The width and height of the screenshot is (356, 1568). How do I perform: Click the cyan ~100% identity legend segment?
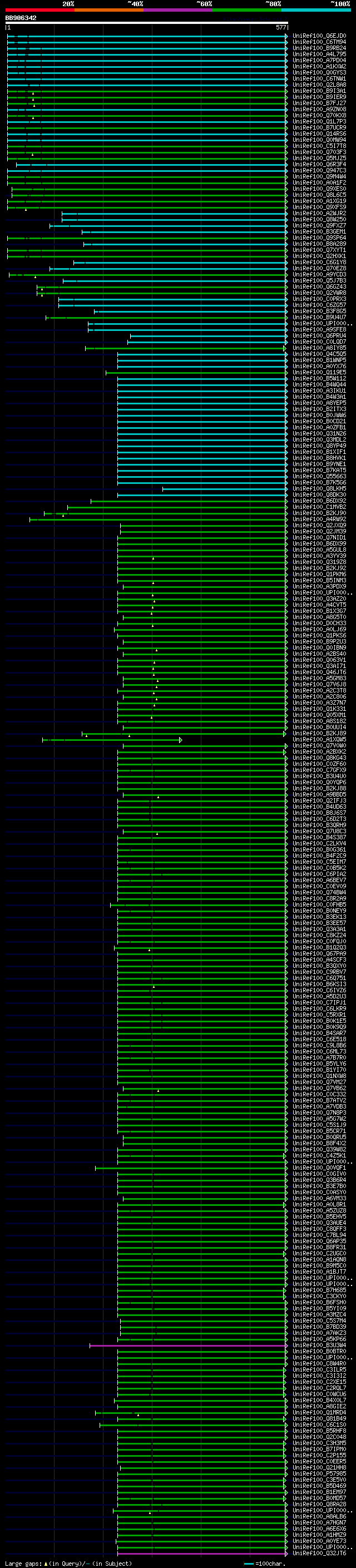317,10
